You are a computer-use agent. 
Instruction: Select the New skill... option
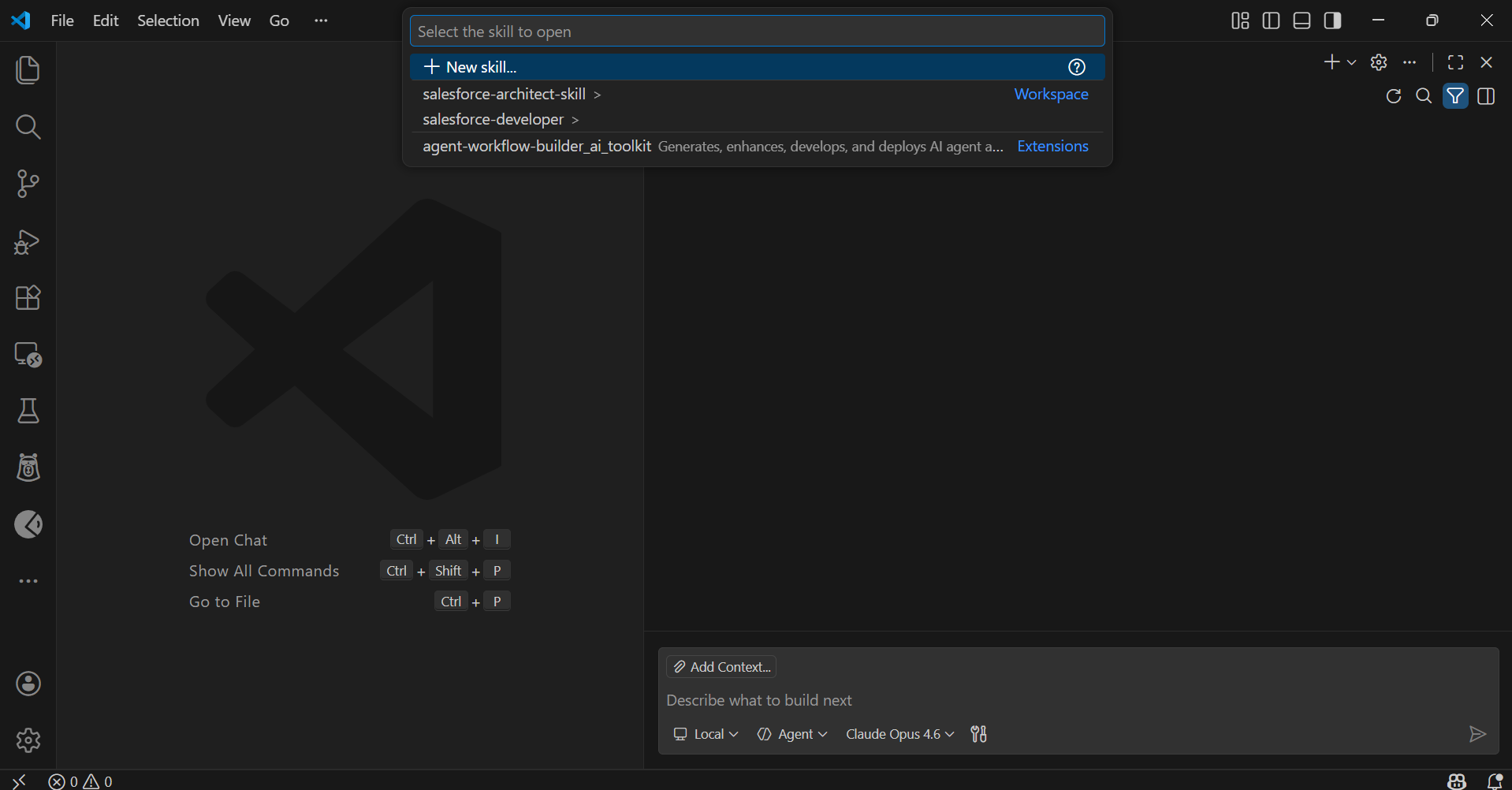coord(757,67)
